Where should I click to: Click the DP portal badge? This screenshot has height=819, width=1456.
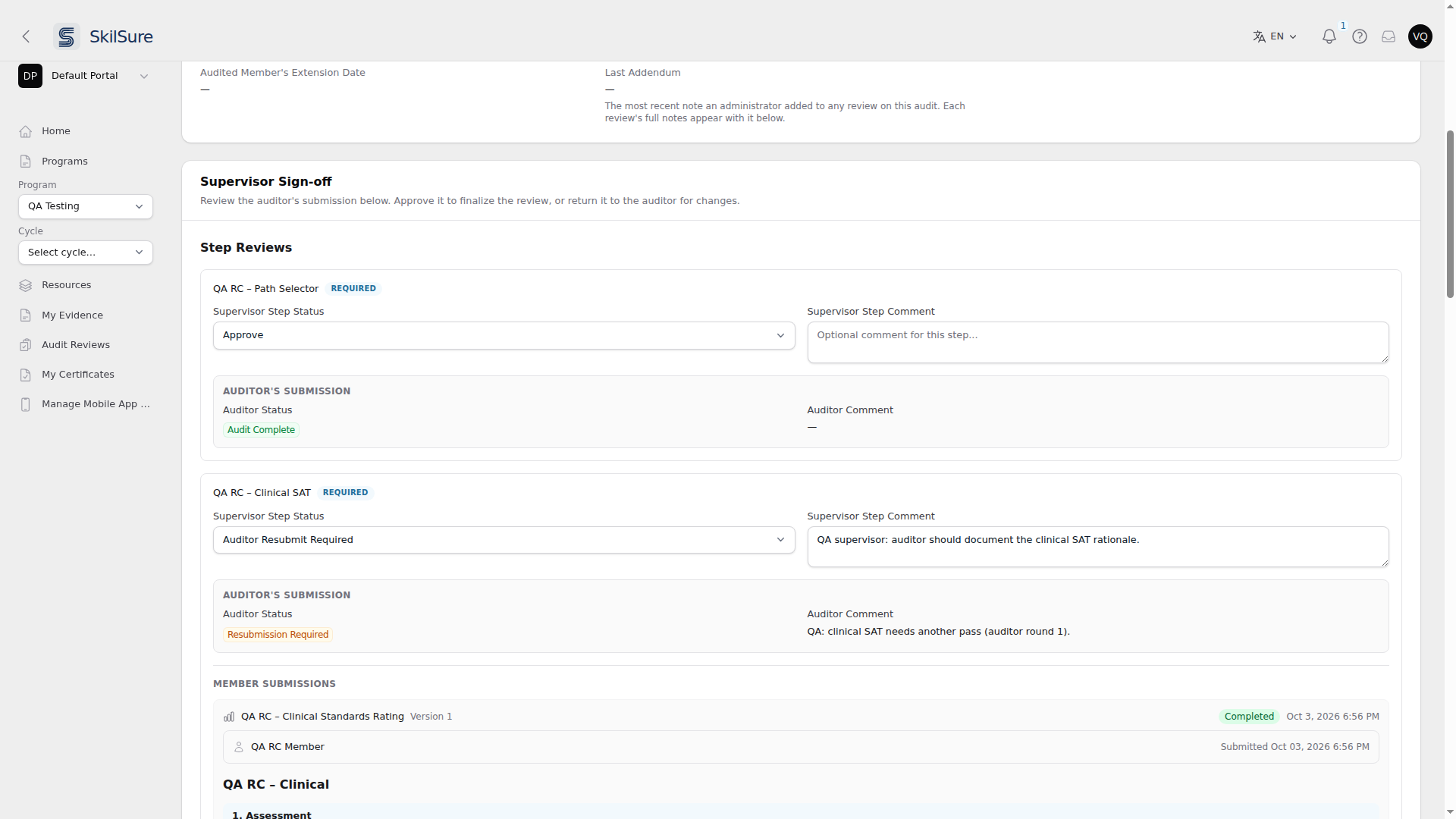tap(30, 76)
